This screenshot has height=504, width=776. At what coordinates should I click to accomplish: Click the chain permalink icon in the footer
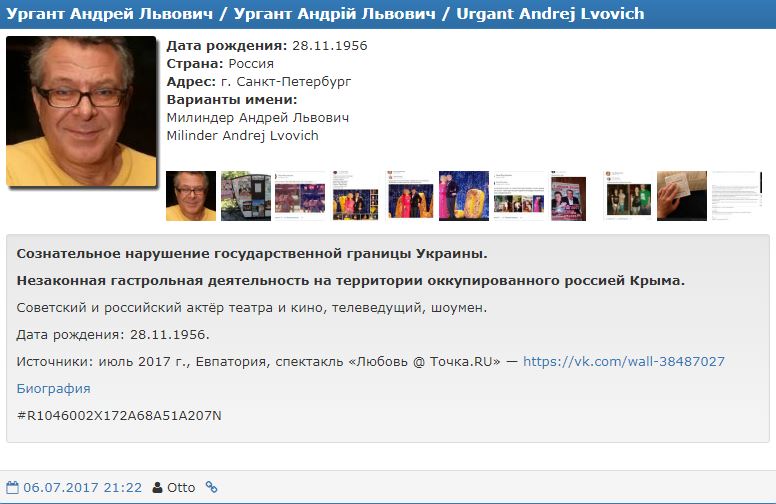(x=211, y=487)
